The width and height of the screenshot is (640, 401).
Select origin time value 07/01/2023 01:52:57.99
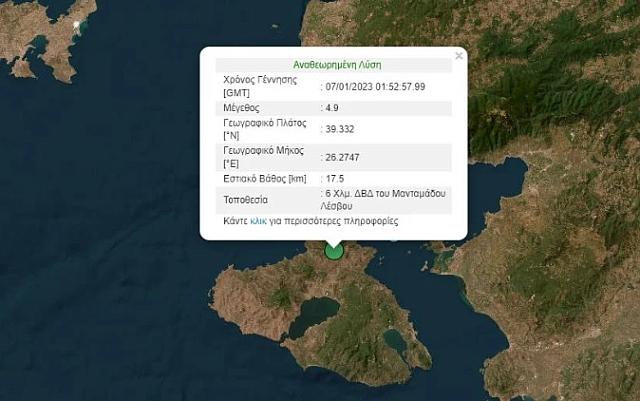(375, 87)
